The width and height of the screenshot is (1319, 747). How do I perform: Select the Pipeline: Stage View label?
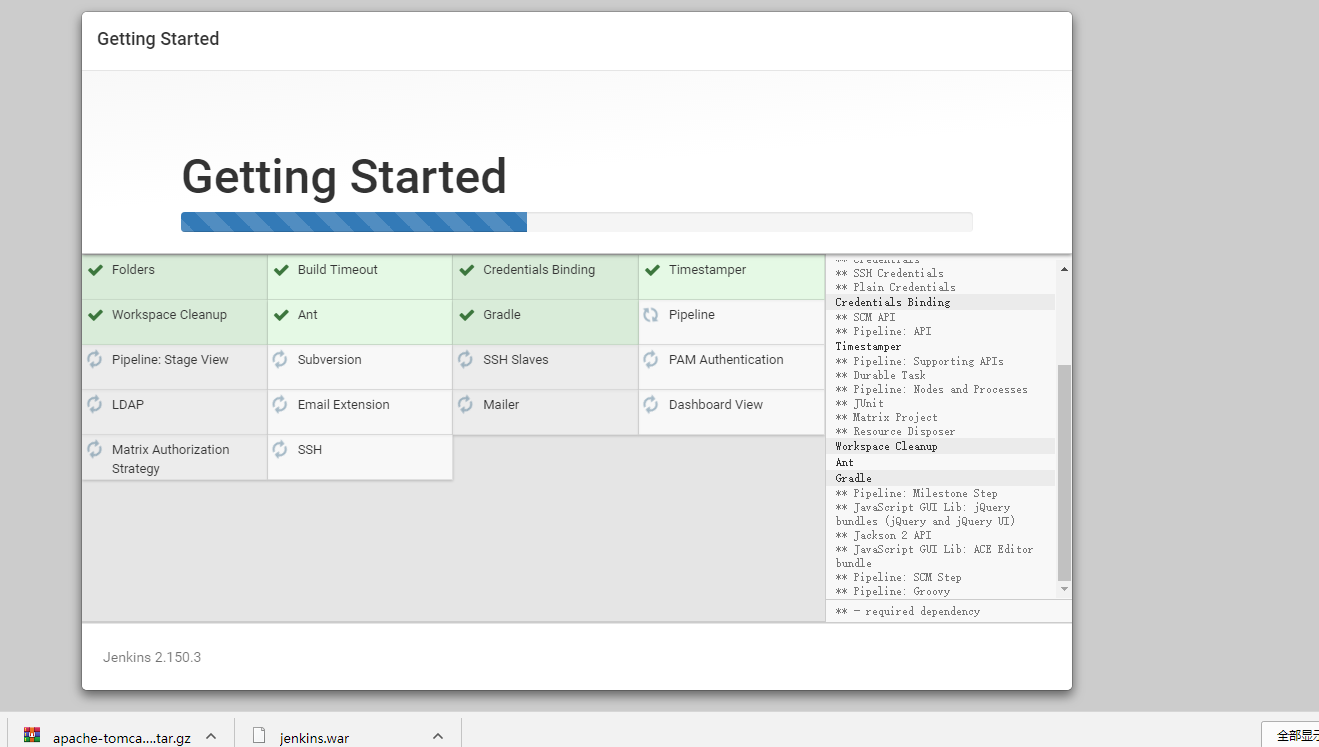tap(170, 360)
